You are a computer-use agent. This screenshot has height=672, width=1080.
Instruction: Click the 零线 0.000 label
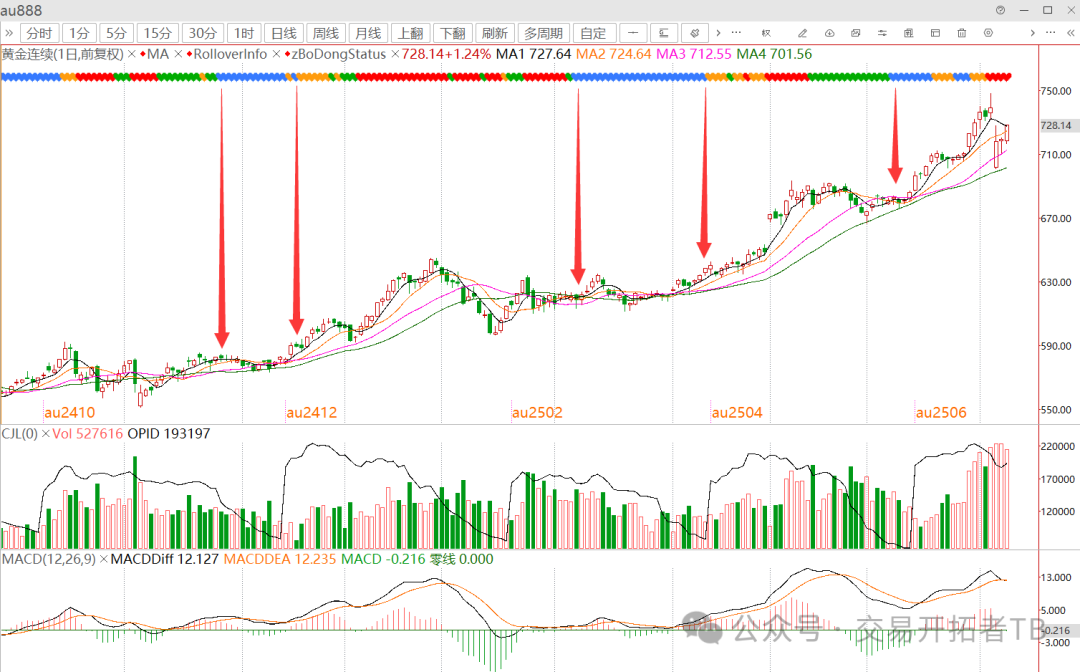pos(461,559)
